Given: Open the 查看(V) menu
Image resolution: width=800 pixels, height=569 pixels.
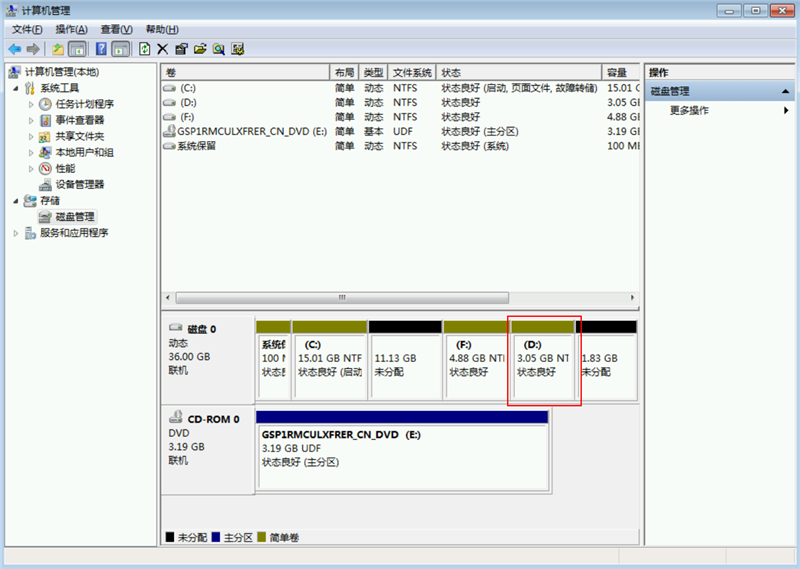Looking at the screenshot, I should coord(116,29).
